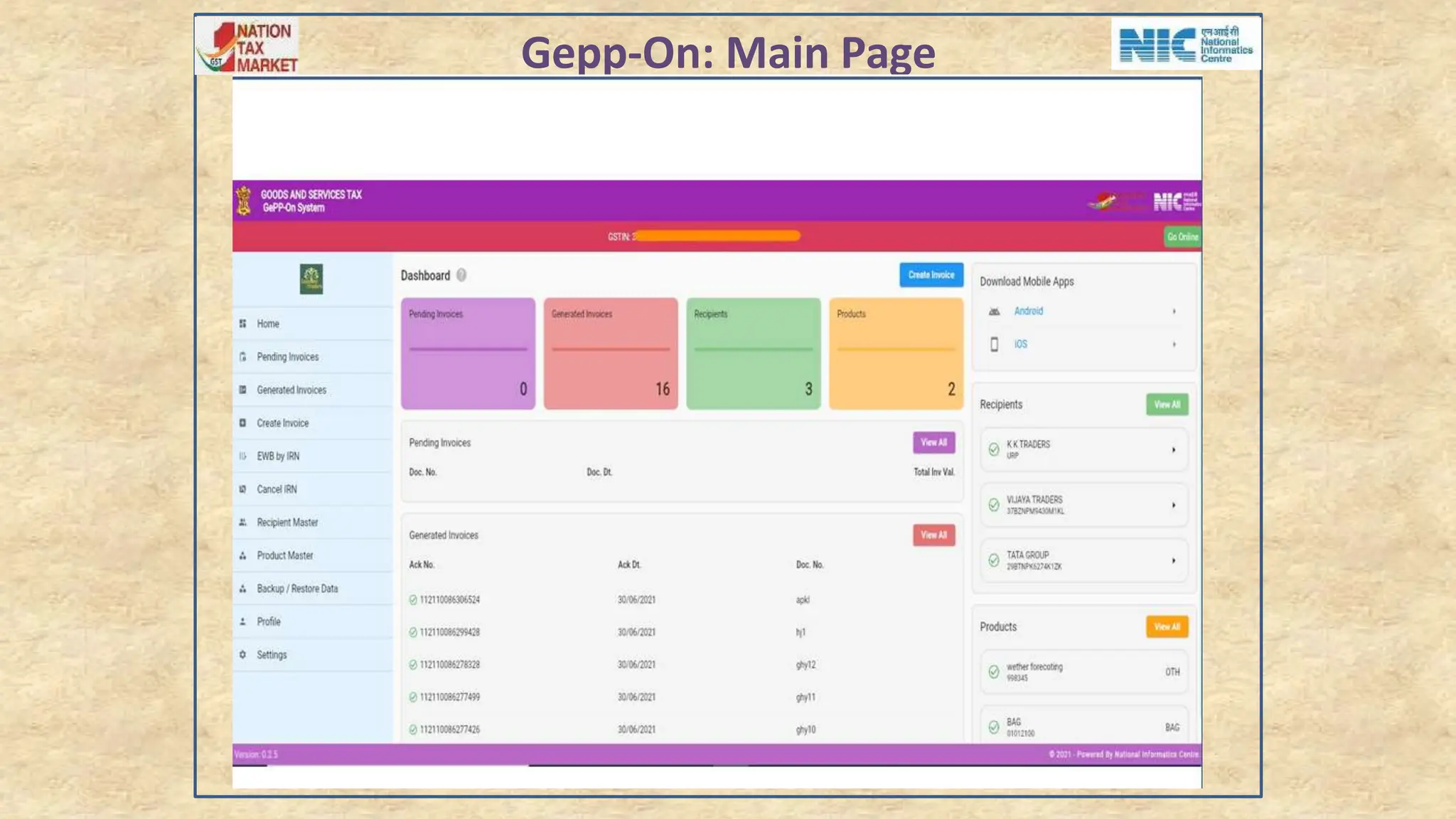Select EWB by IRN menu item
The width and height of the screenshot is (1456, 819).
(313, 456)
